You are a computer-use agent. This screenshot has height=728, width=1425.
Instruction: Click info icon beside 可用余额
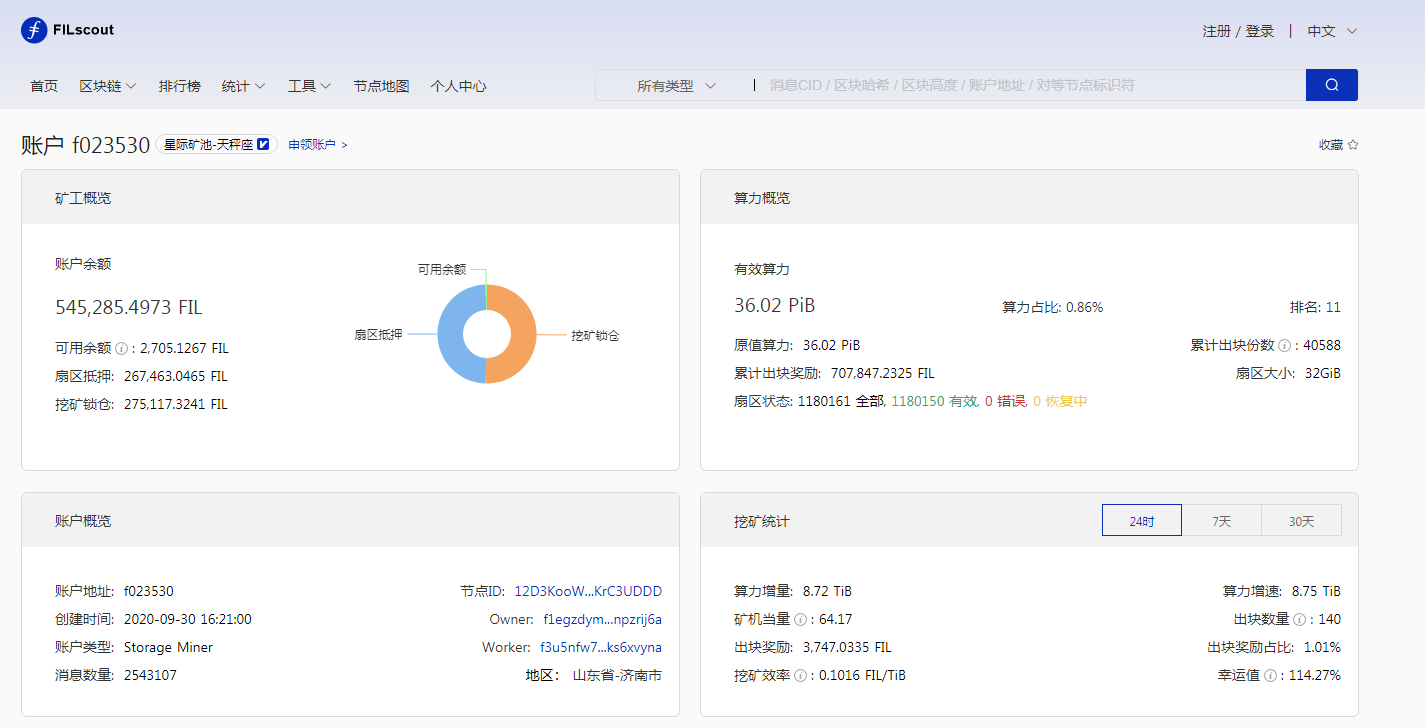pyautogui.click(x=121, y=349)
